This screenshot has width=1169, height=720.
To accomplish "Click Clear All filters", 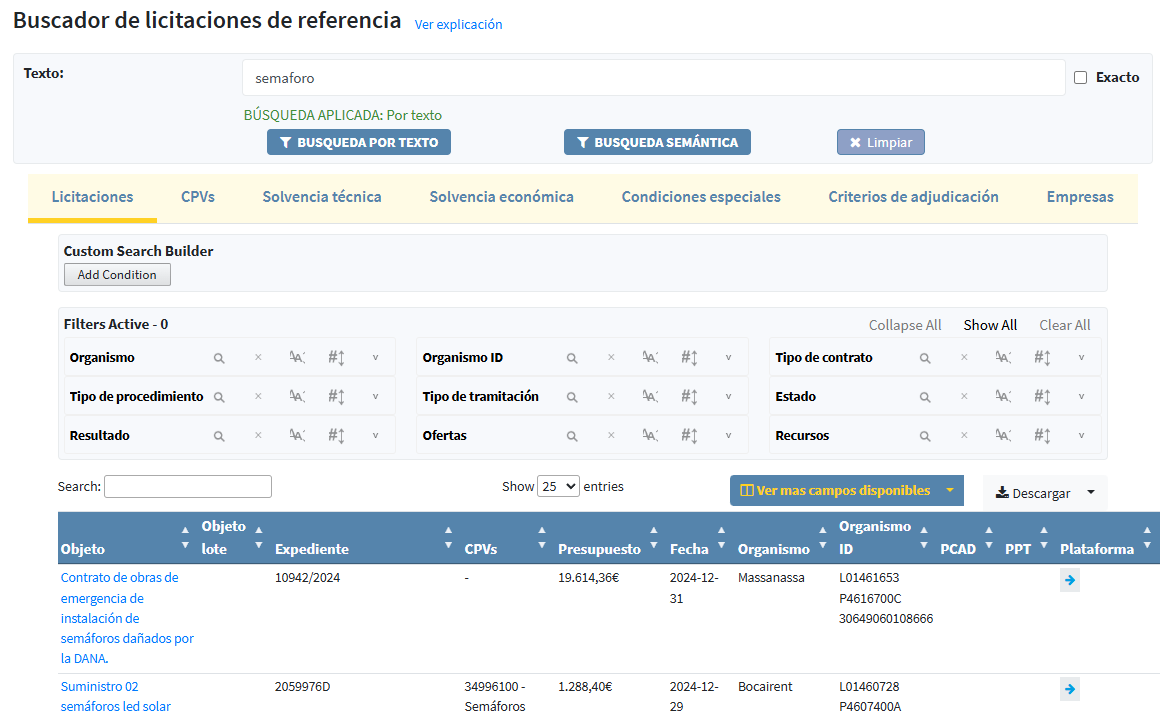I will (1065, 325).
